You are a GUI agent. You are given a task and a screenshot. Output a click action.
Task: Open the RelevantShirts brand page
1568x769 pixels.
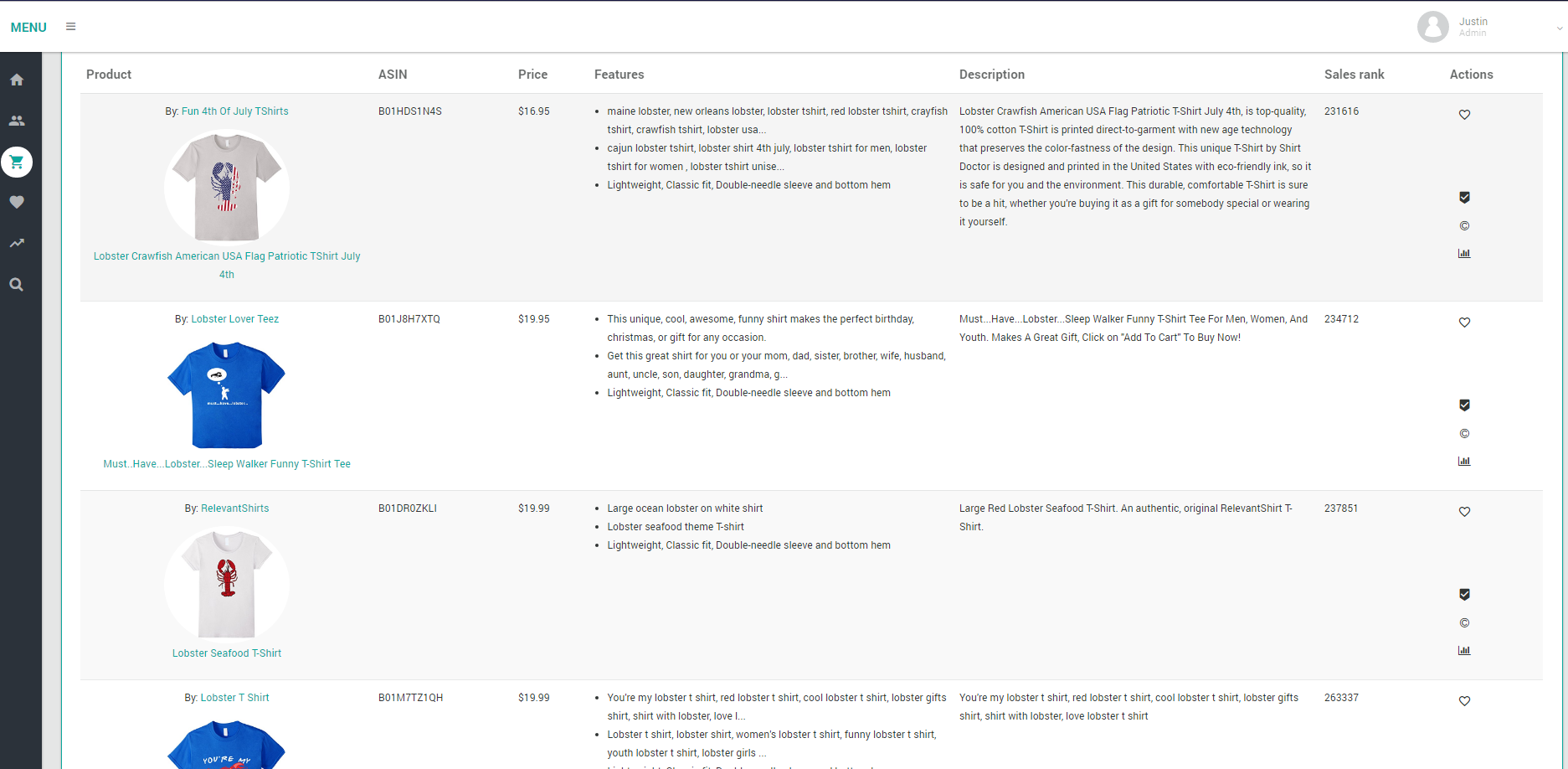(234, 508)
